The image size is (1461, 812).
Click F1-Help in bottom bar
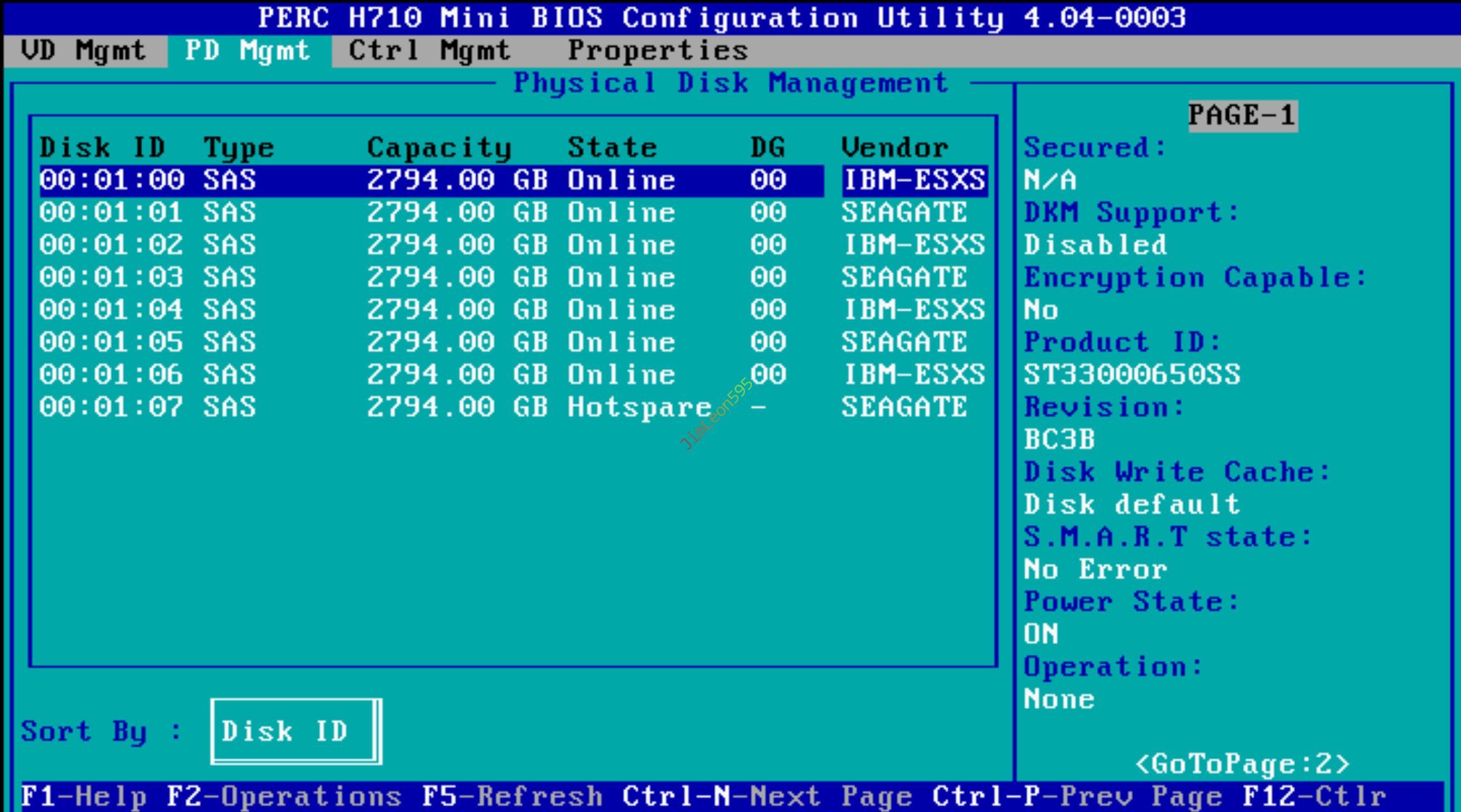point(85,796)
